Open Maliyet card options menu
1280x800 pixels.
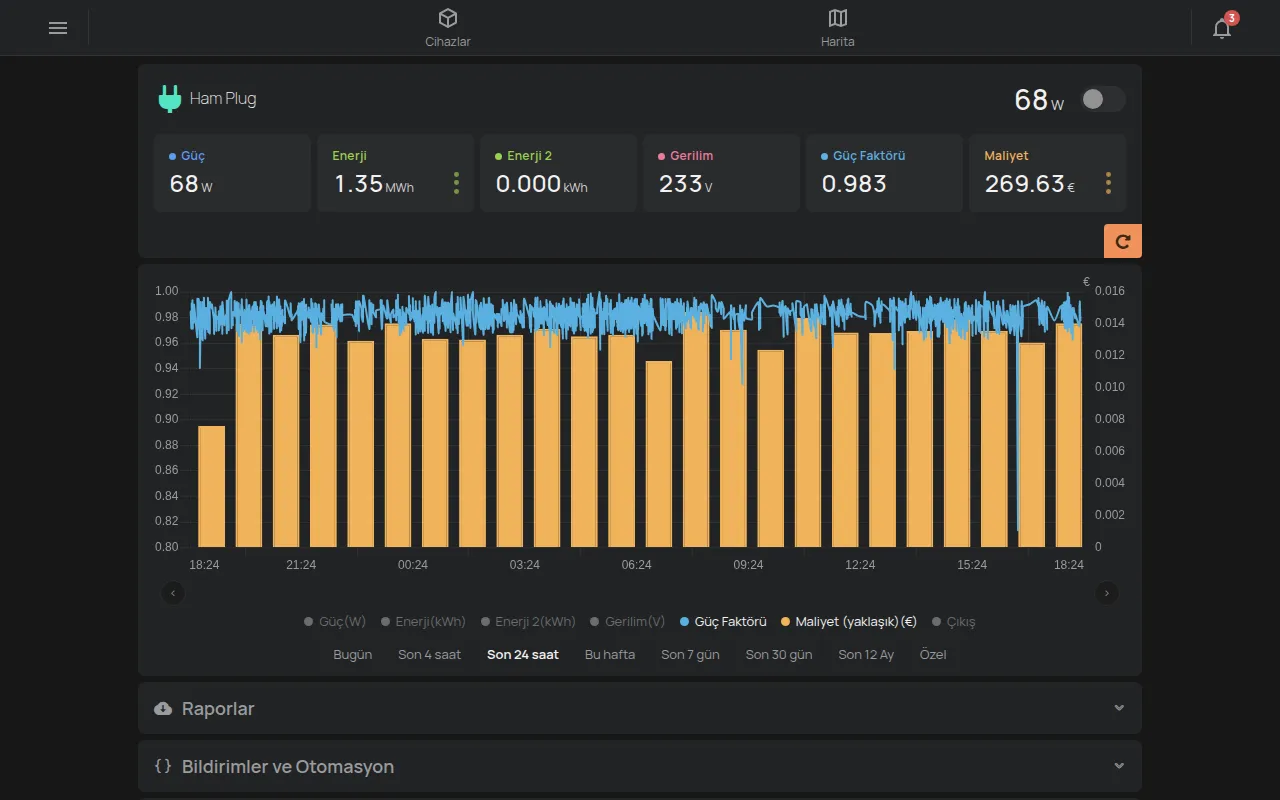point(1108,183)
